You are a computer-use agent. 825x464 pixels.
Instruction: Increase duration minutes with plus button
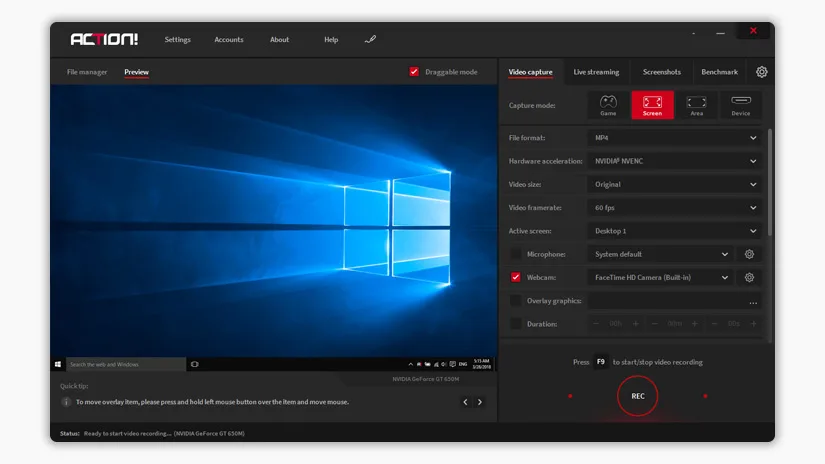695,324
